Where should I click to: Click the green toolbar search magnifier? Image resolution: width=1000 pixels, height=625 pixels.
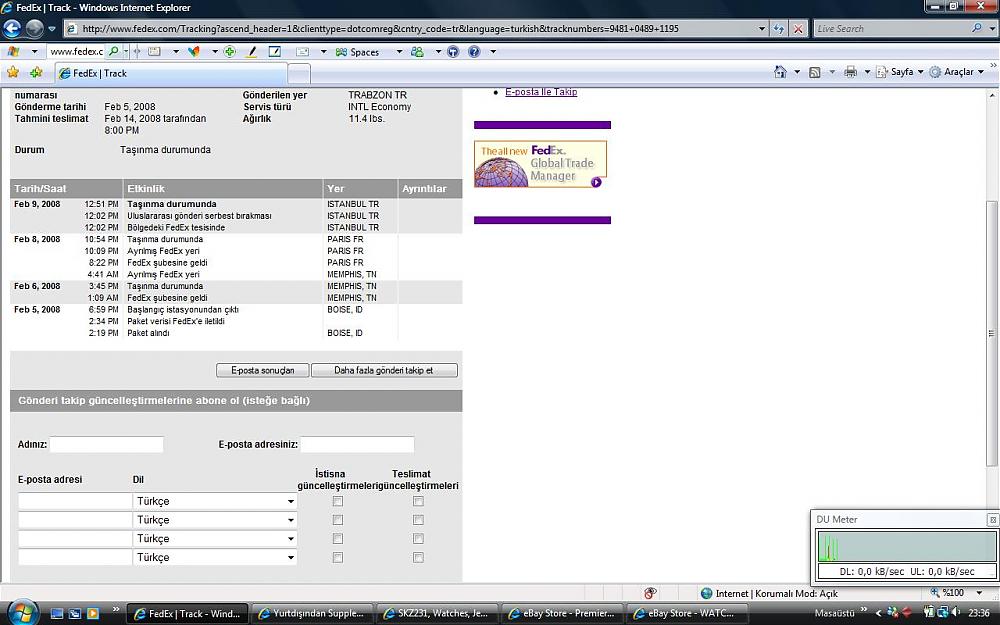coord(114,52)
